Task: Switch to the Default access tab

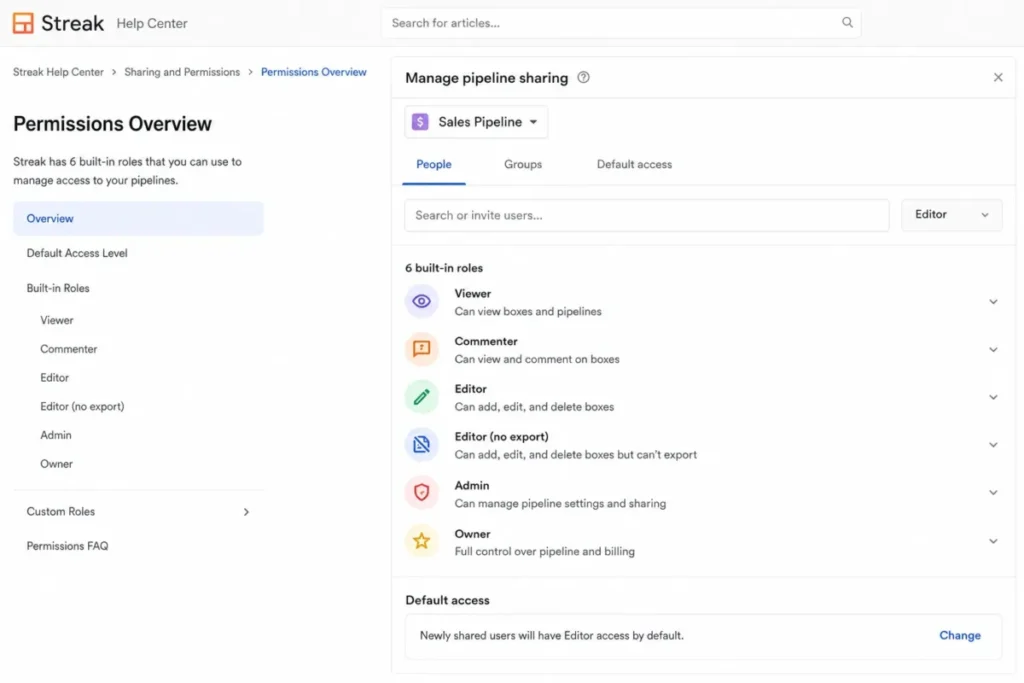Action: point(634,164)
